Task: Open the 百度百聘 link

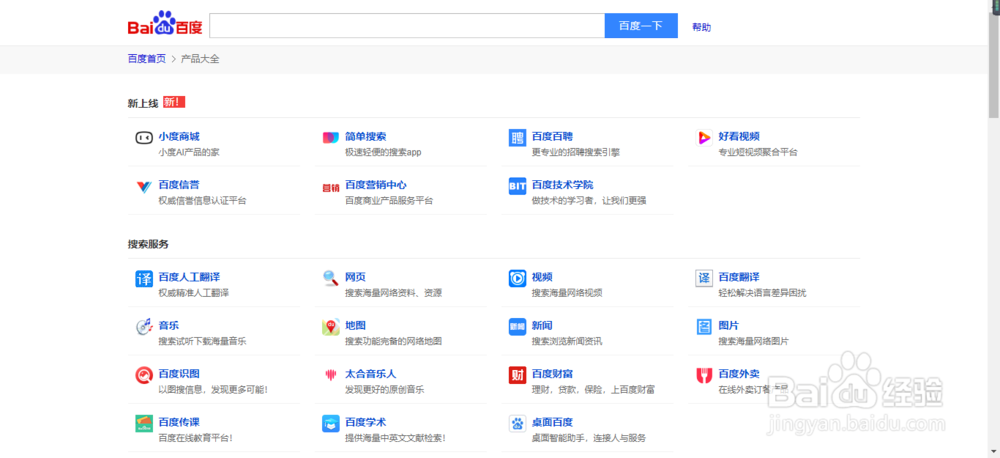Action: [552, 137]
